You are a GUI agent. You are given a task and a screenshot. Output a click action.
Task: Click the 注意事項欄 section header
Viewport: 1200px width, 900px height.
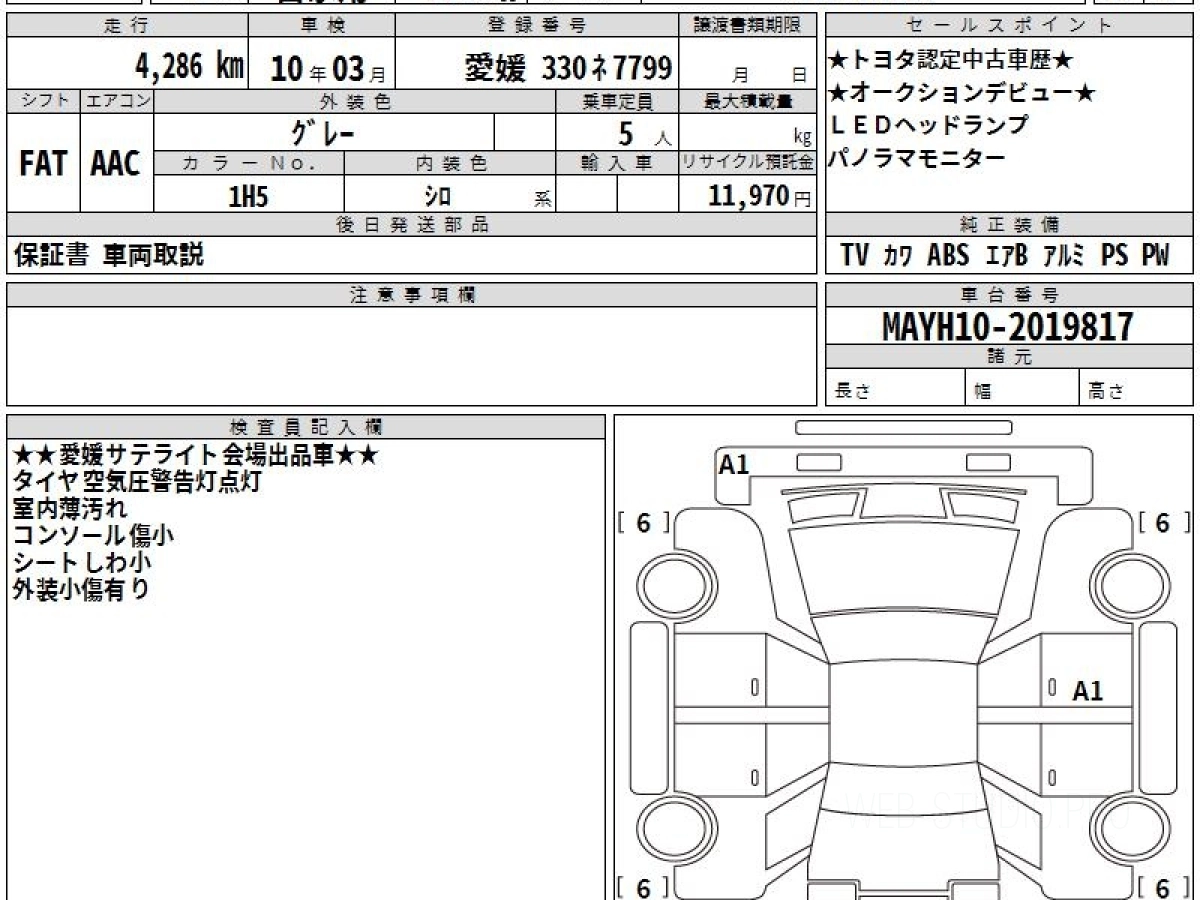tap(412, 295)
